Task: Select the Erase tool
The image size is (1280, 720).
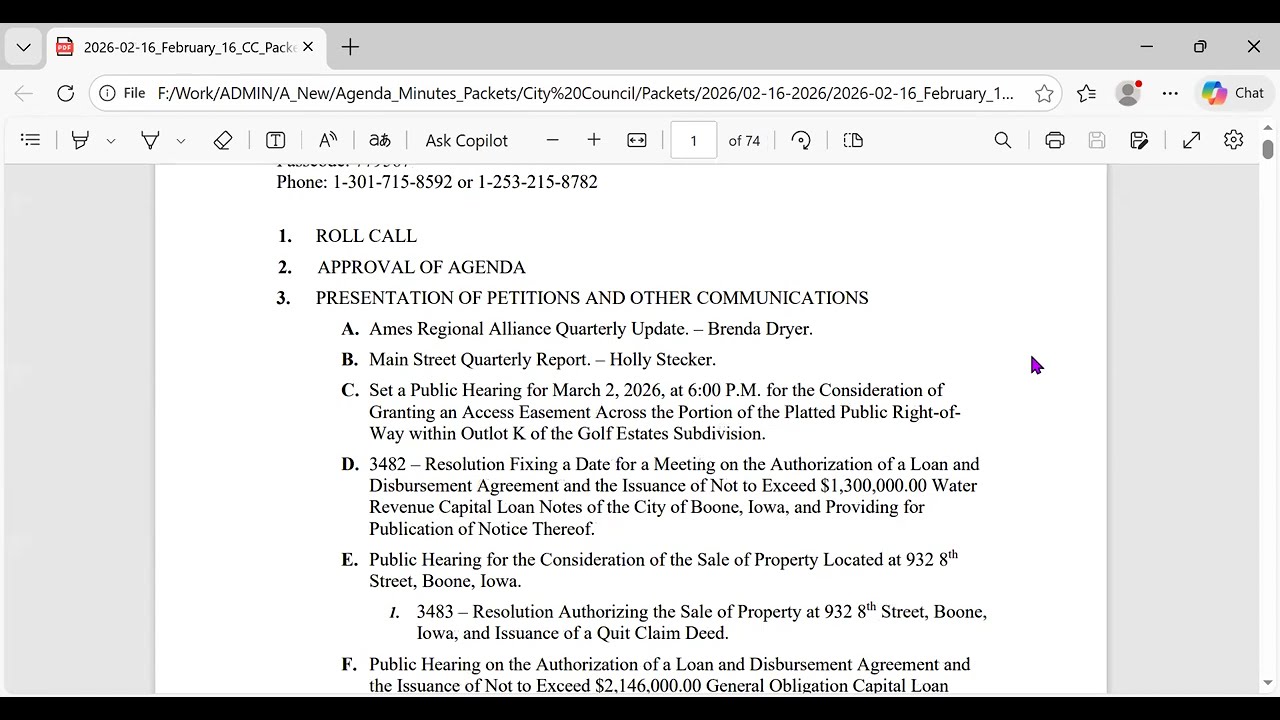Action: click(x=223, y=140)
